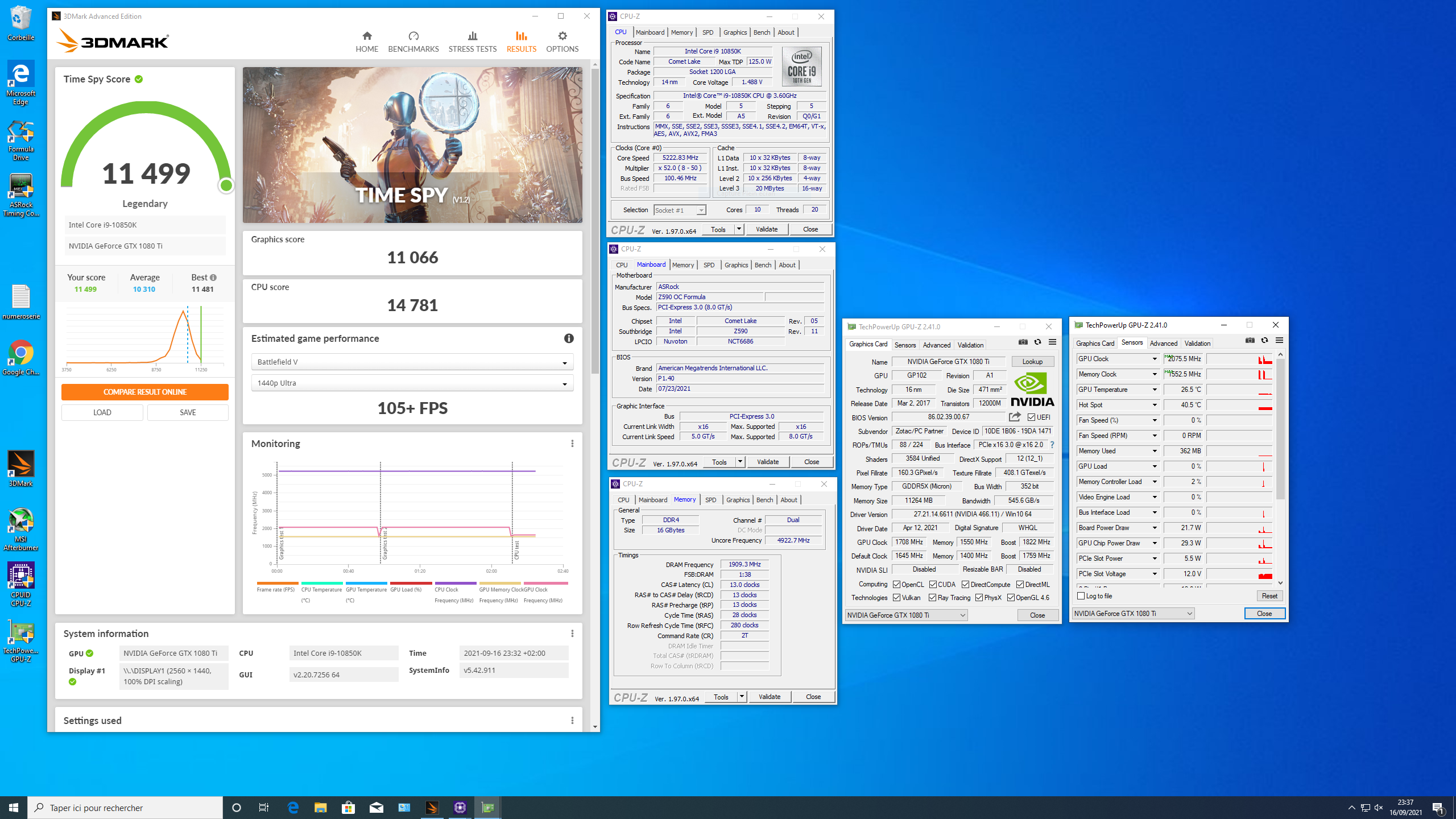The height and width of the screenshot is (819, 1456).
Task: Expand GPU Clock sensor dropdown
Action: coord(1155,359)
